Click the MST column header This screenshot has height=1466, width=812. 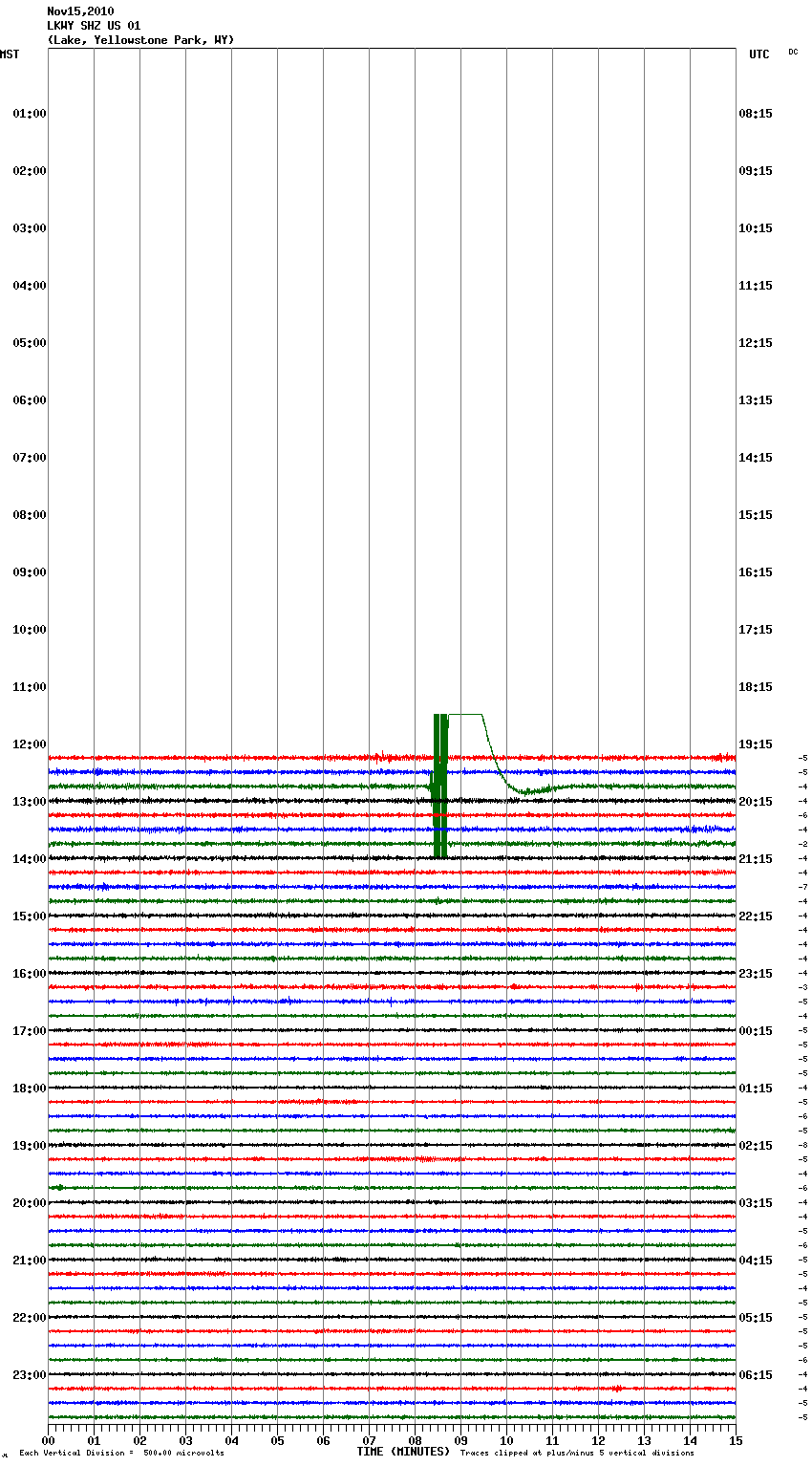10,54
